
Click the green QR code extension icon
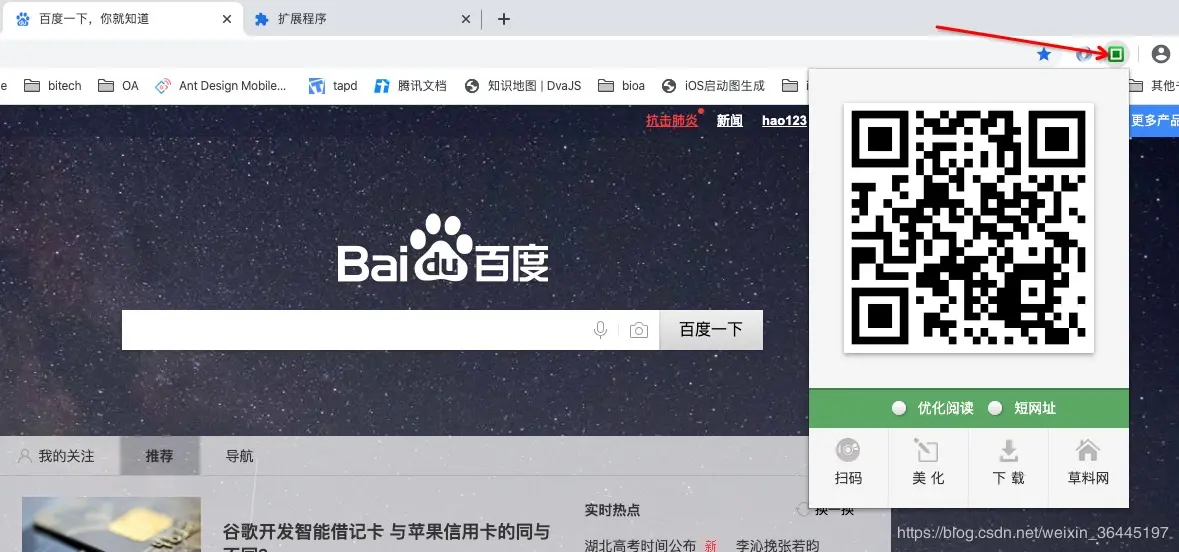pyautogui.click(x=1117, y=54)
